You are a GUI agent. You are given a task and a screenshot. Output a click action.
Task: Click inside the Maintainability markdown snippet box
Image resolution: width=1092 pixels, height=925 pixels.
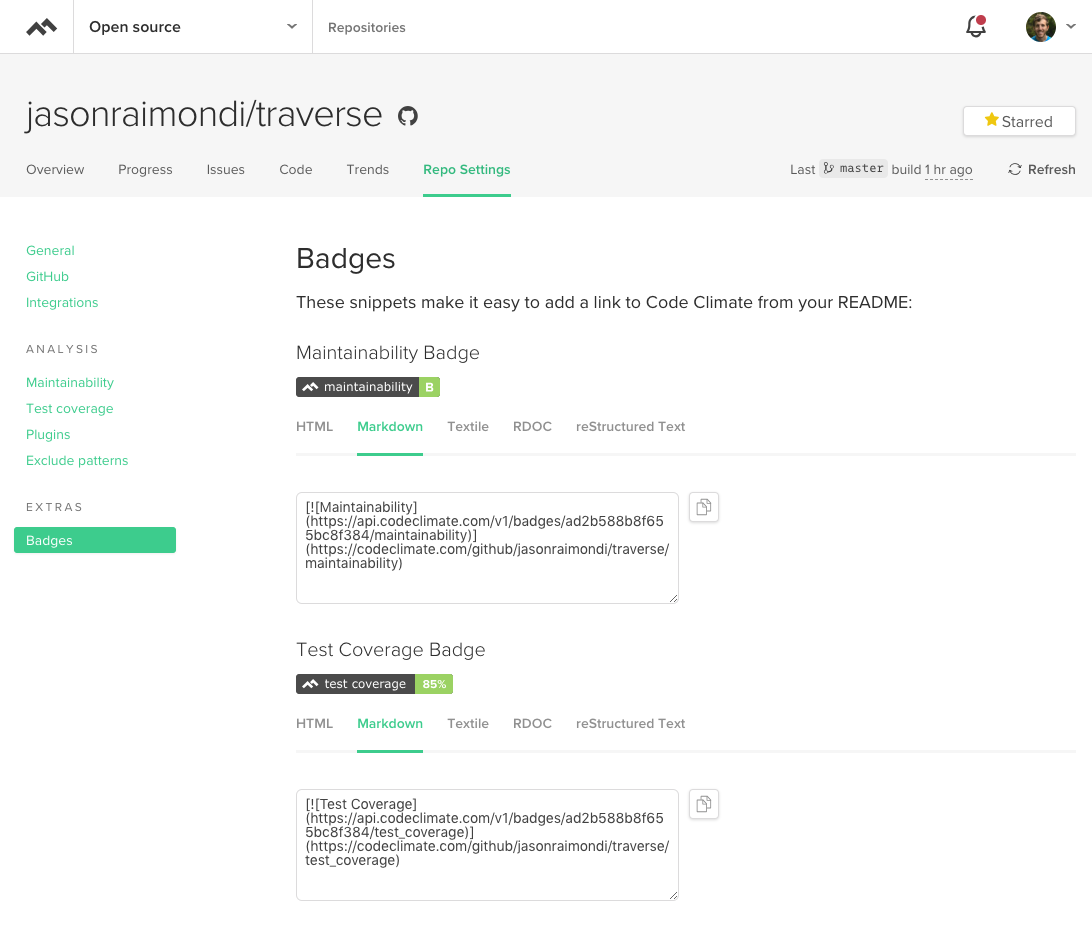[487, 548]
